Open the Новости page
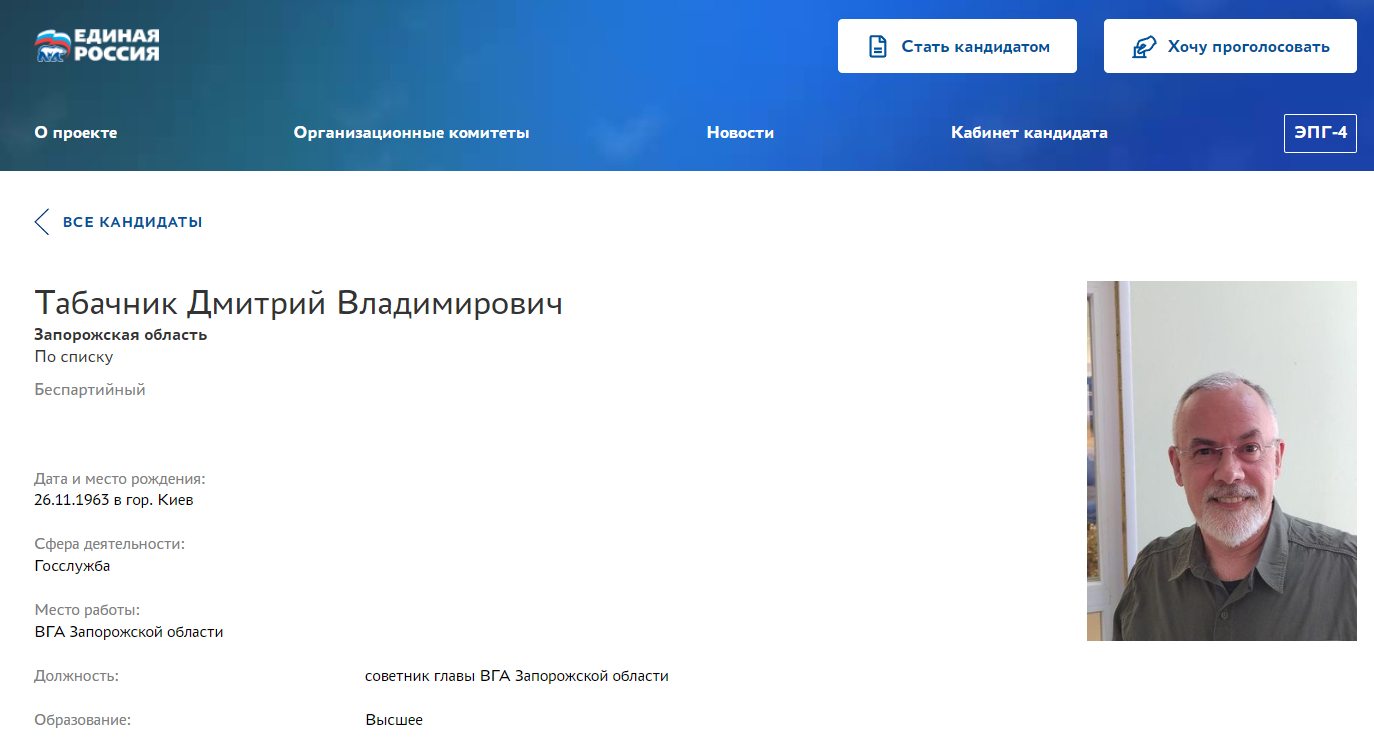The image size is (1374, 744). click(x=740, y=133)
